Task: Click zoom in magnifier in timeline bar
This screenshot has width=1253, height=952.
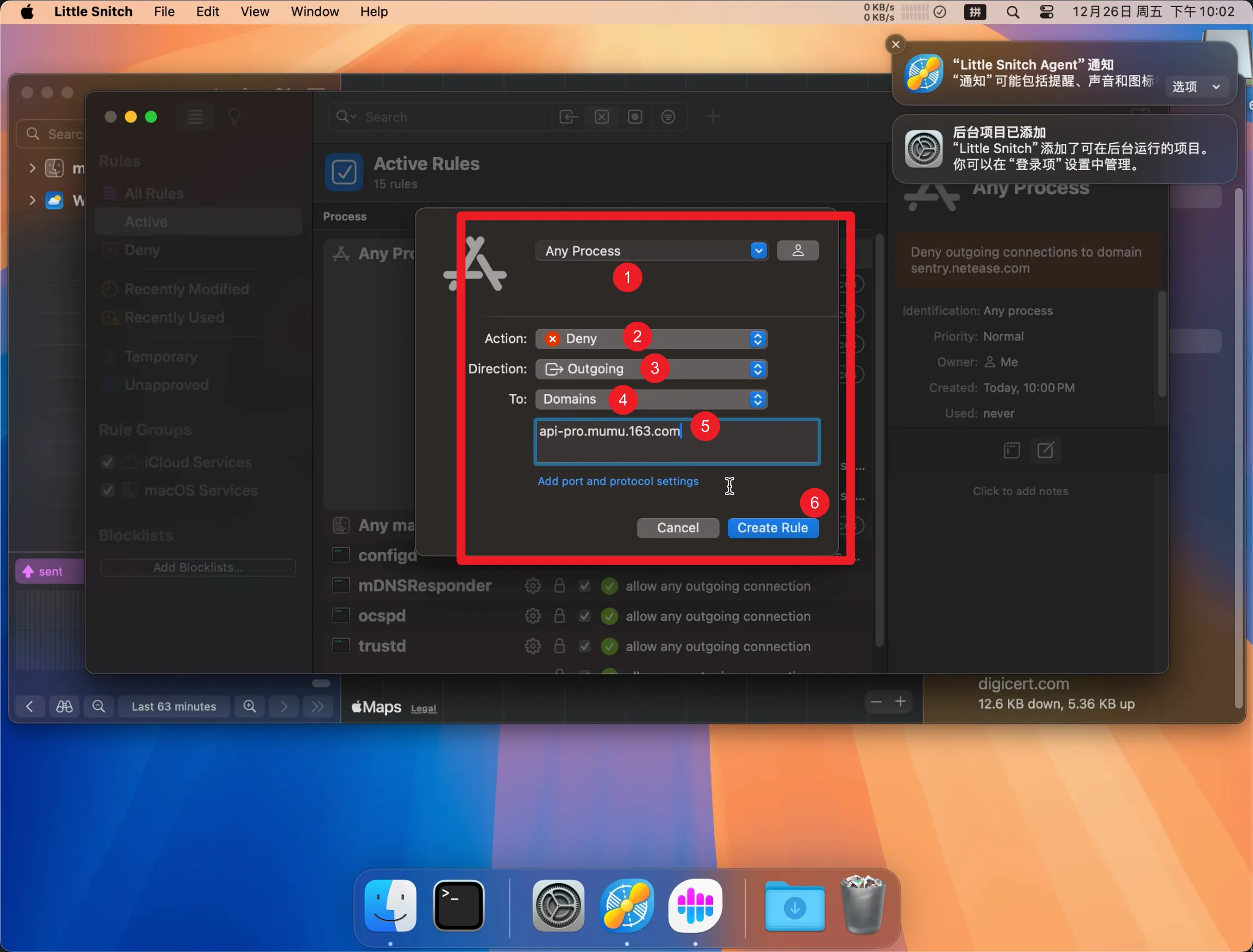Action: 250,706
